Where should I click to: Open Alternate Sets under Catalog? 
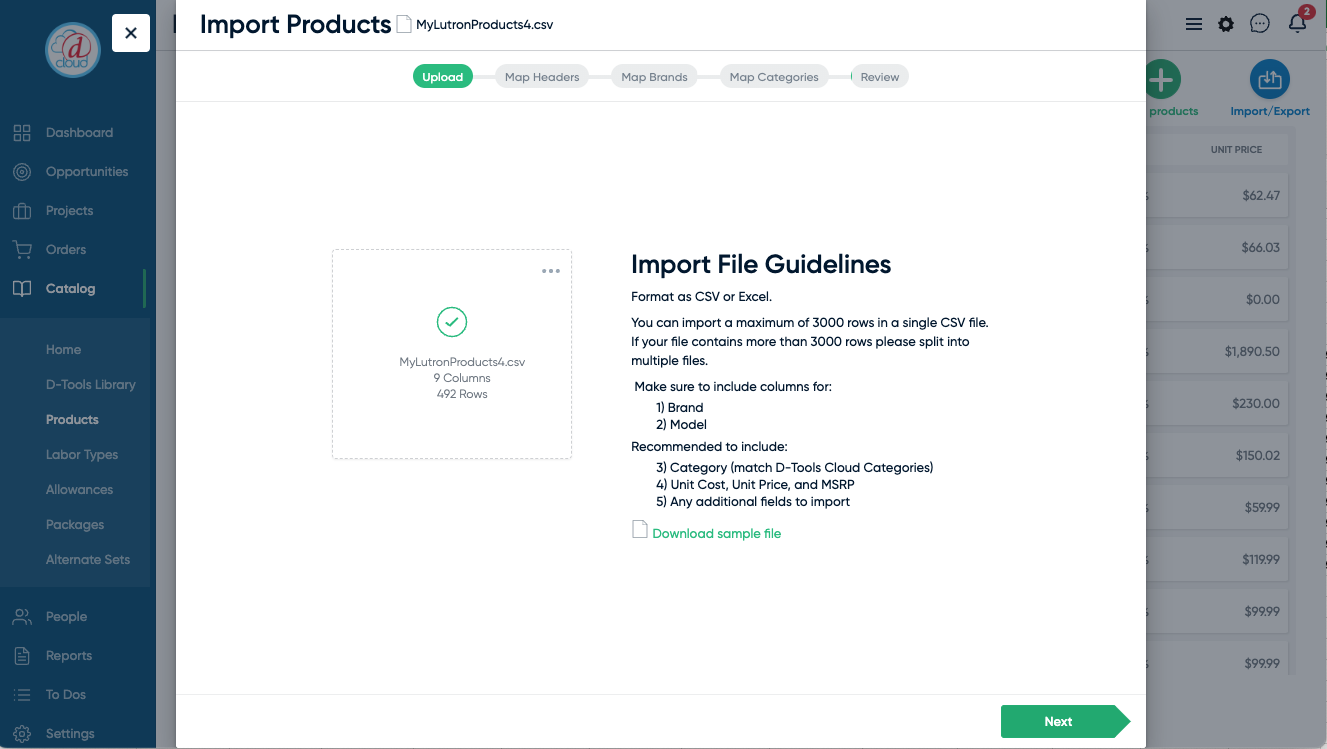88,559
